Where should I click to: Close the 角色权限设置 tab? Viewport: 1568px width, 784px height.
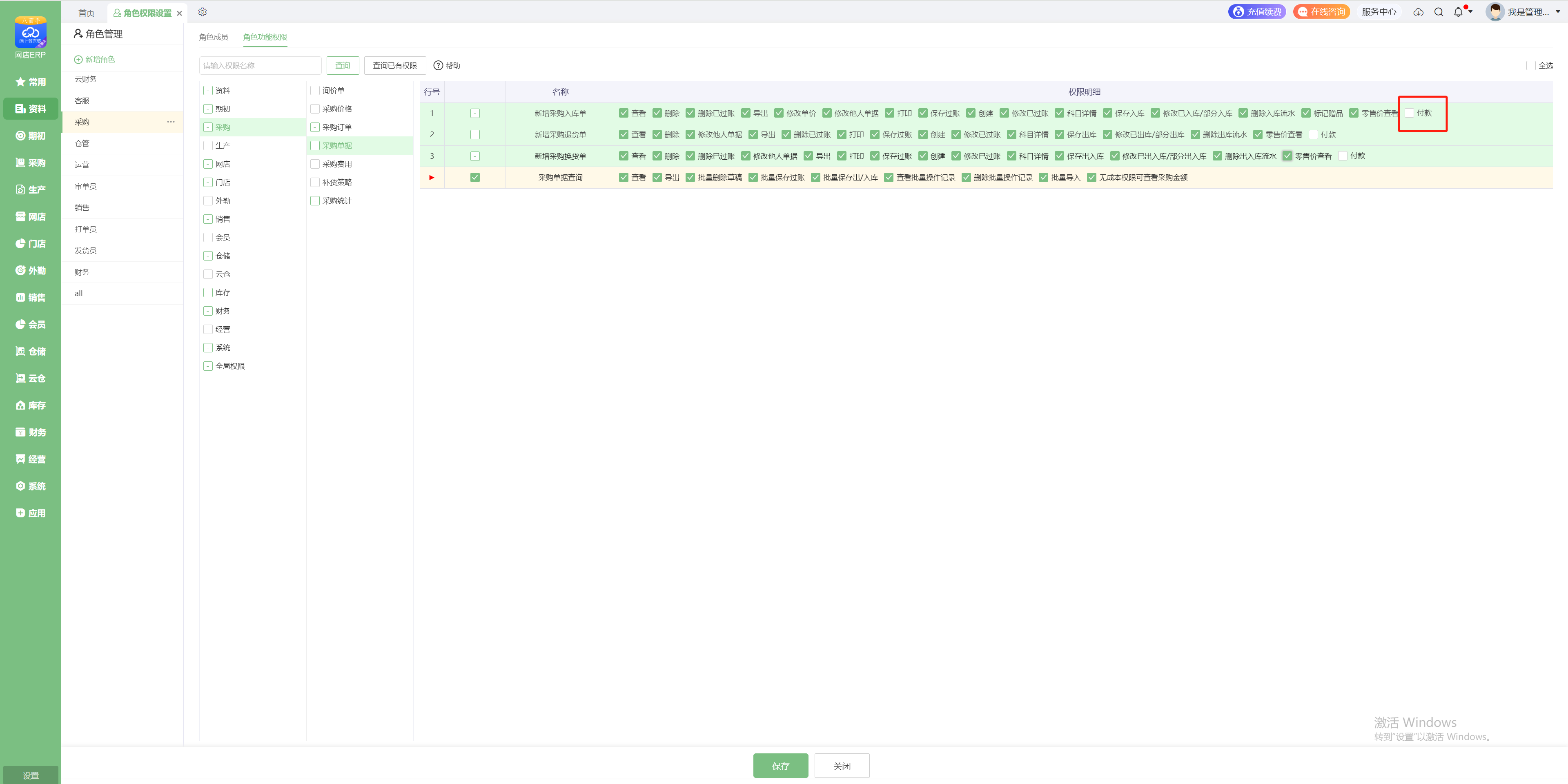180,13
